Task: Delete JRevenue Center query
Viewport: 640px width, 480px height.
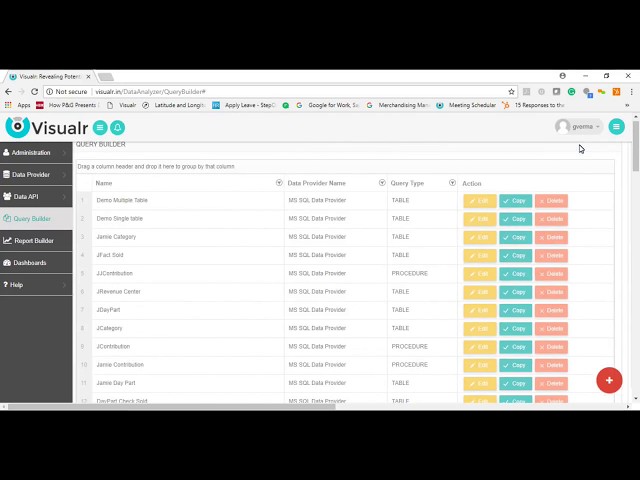Action: [x=551, y=292]
